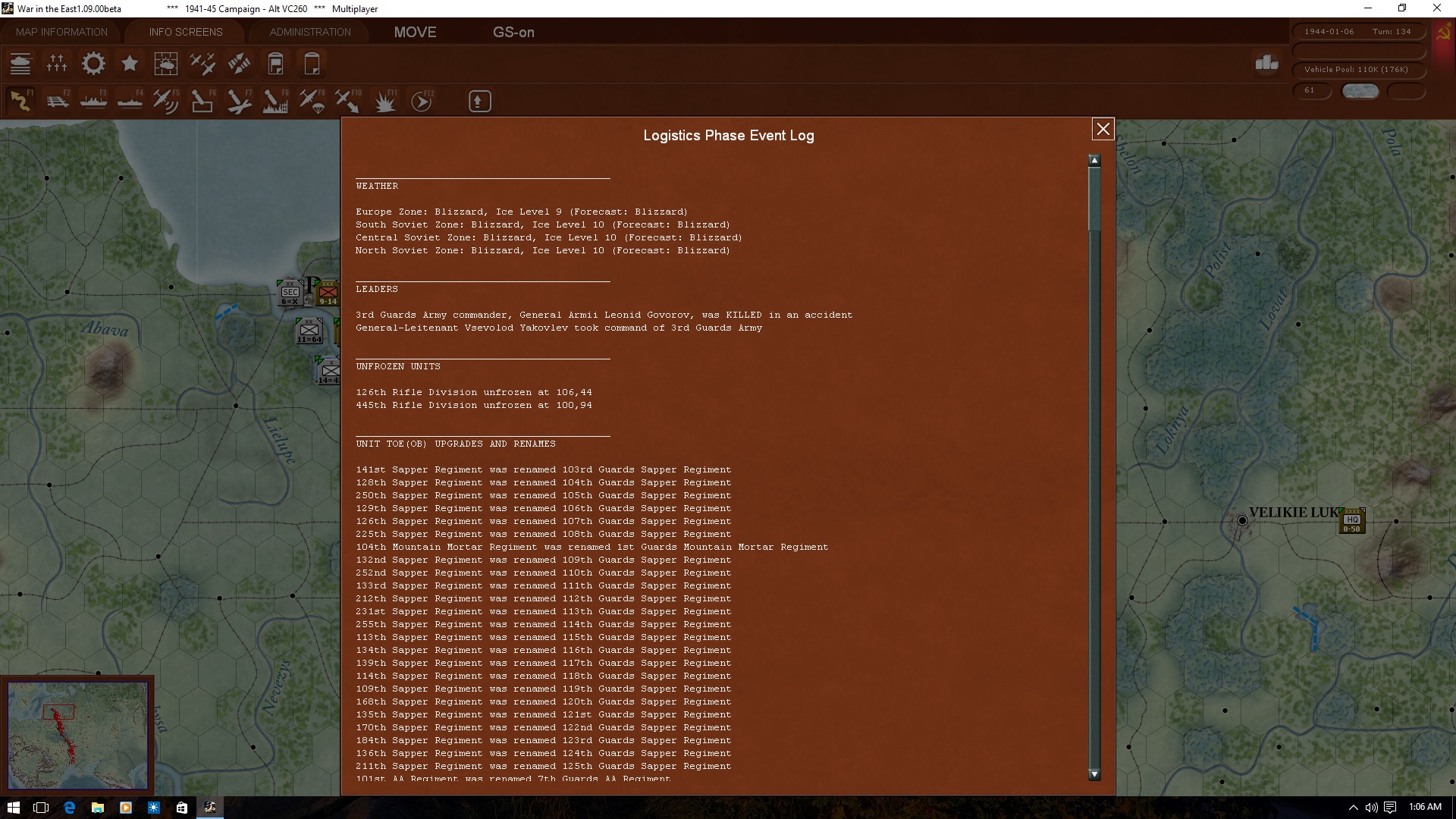1456x819 pixels.
Task: Open the Windows Start menu
Action: [x=13, y=808]
